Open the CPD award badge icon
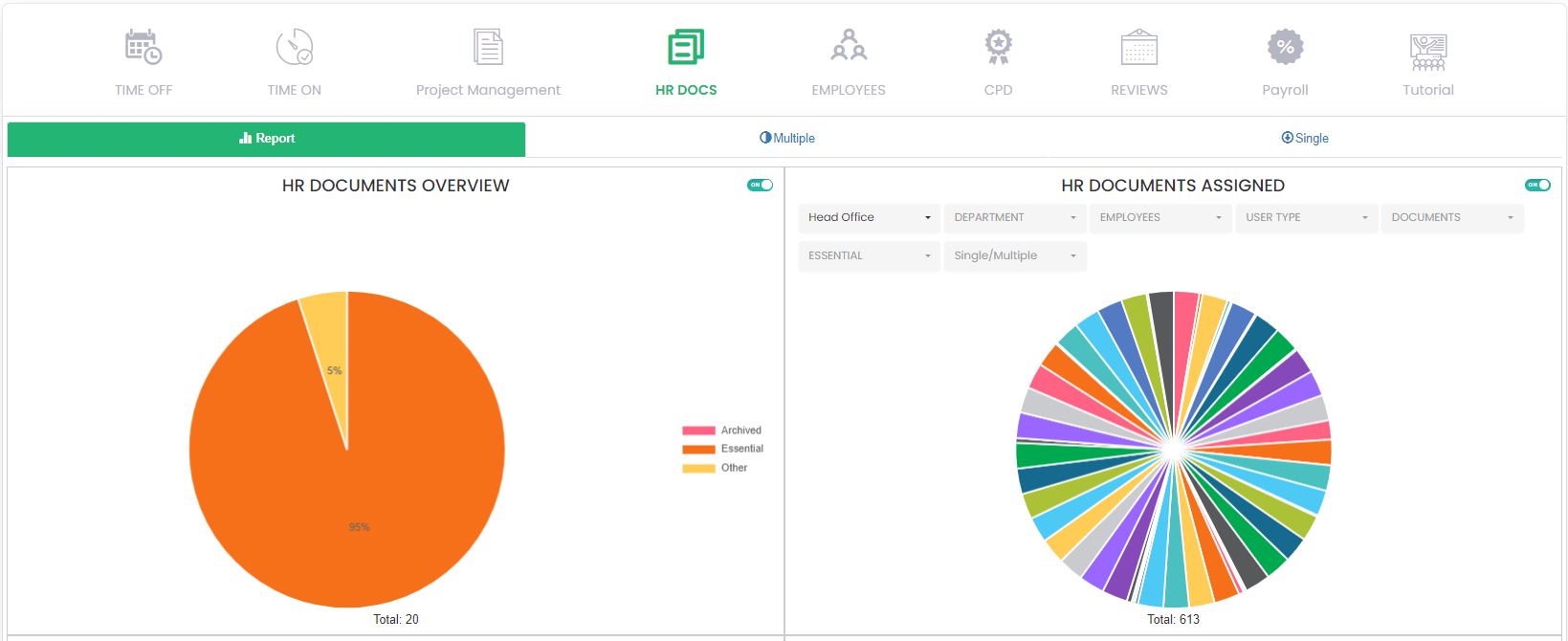The height and width of the screenshot is (641, 1568). (x=998, y=47)
